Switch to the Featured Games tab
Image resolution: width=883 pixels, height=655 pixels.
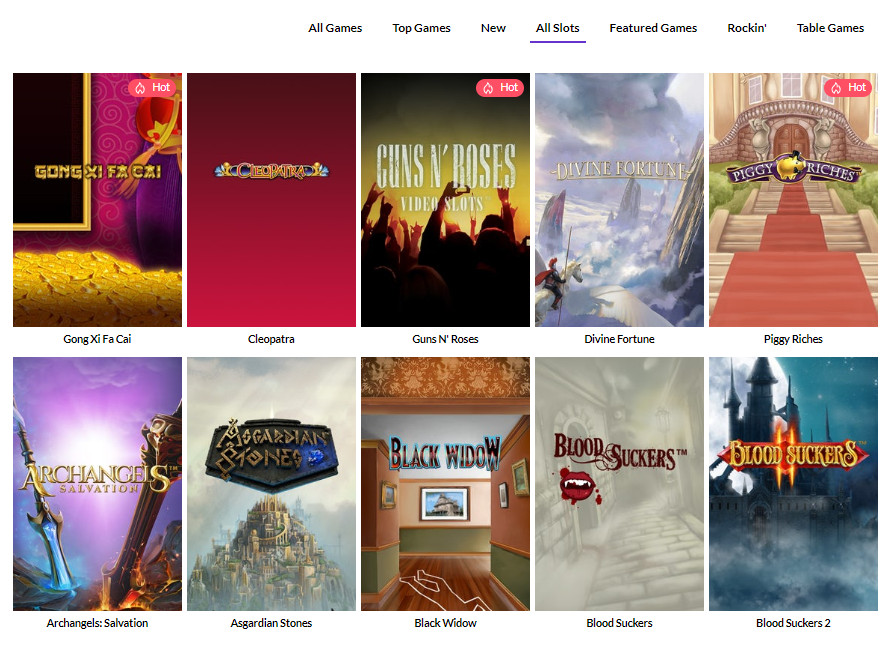pos(653,28)
